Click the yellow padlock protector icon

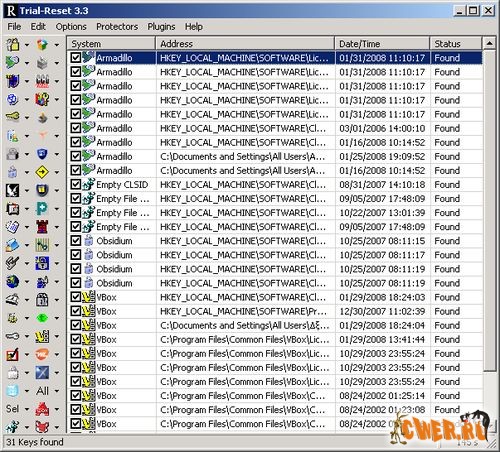click(x=13, y=44)
